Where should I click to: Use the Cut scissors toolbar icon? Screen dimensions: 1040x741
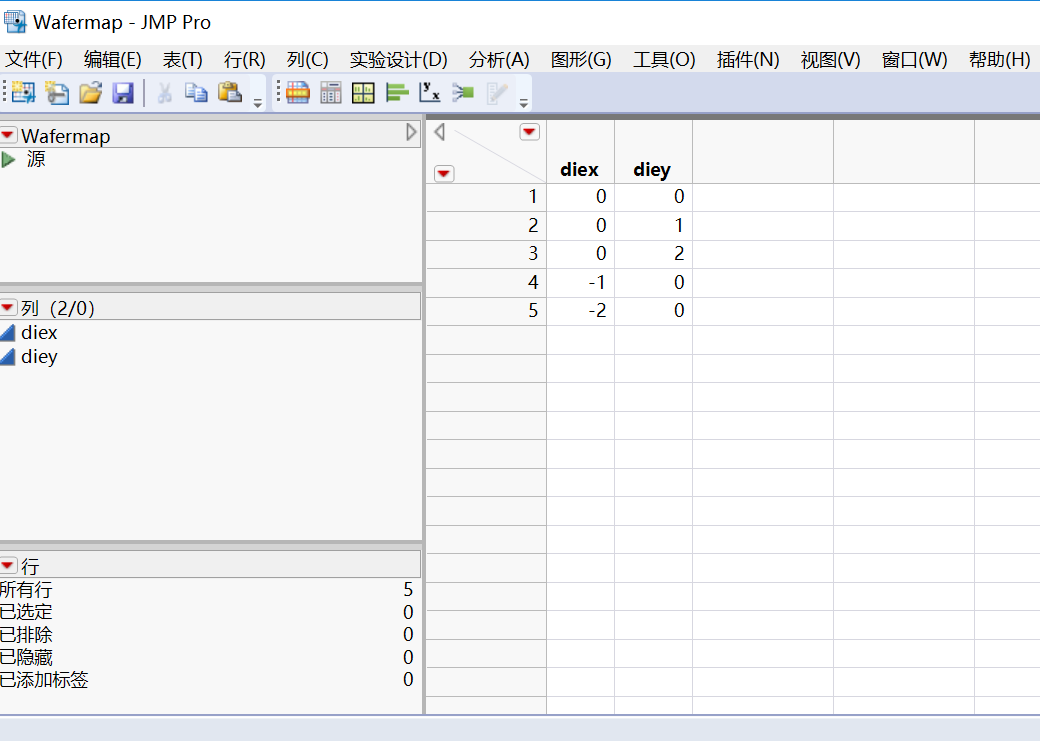click(164, 92)
